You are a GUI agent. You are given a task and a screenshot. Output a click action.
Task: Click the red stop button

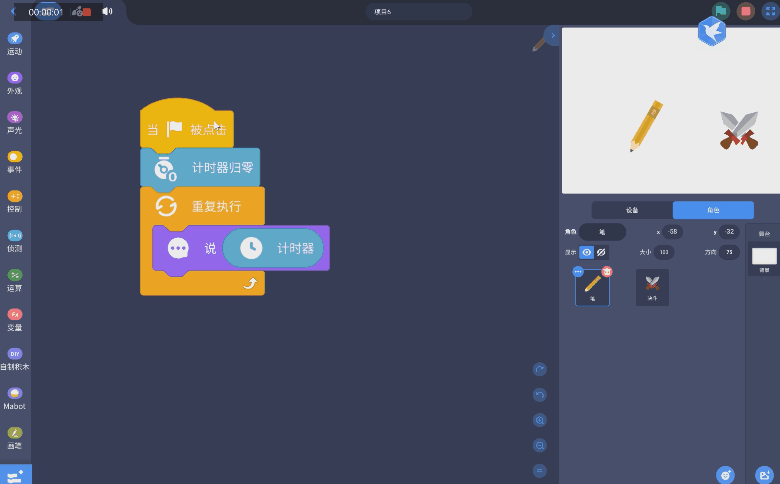(x=745, y=11)
